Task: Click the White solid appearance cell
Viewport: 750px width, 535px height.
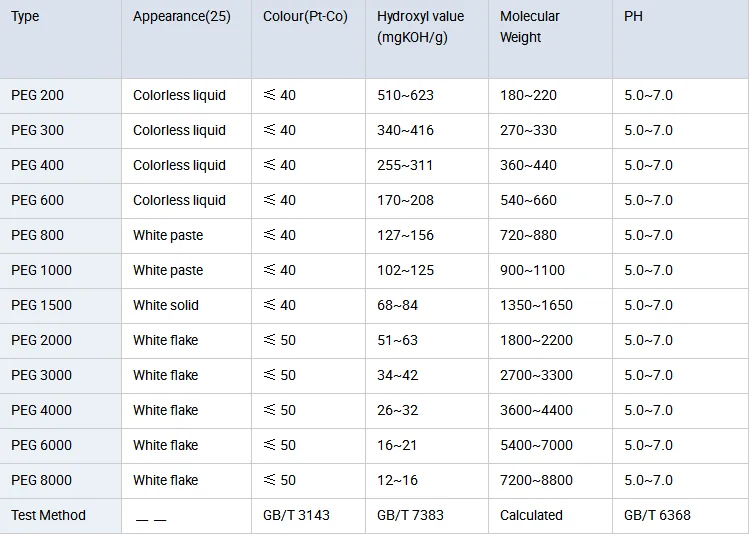Action: click(166, 305)
